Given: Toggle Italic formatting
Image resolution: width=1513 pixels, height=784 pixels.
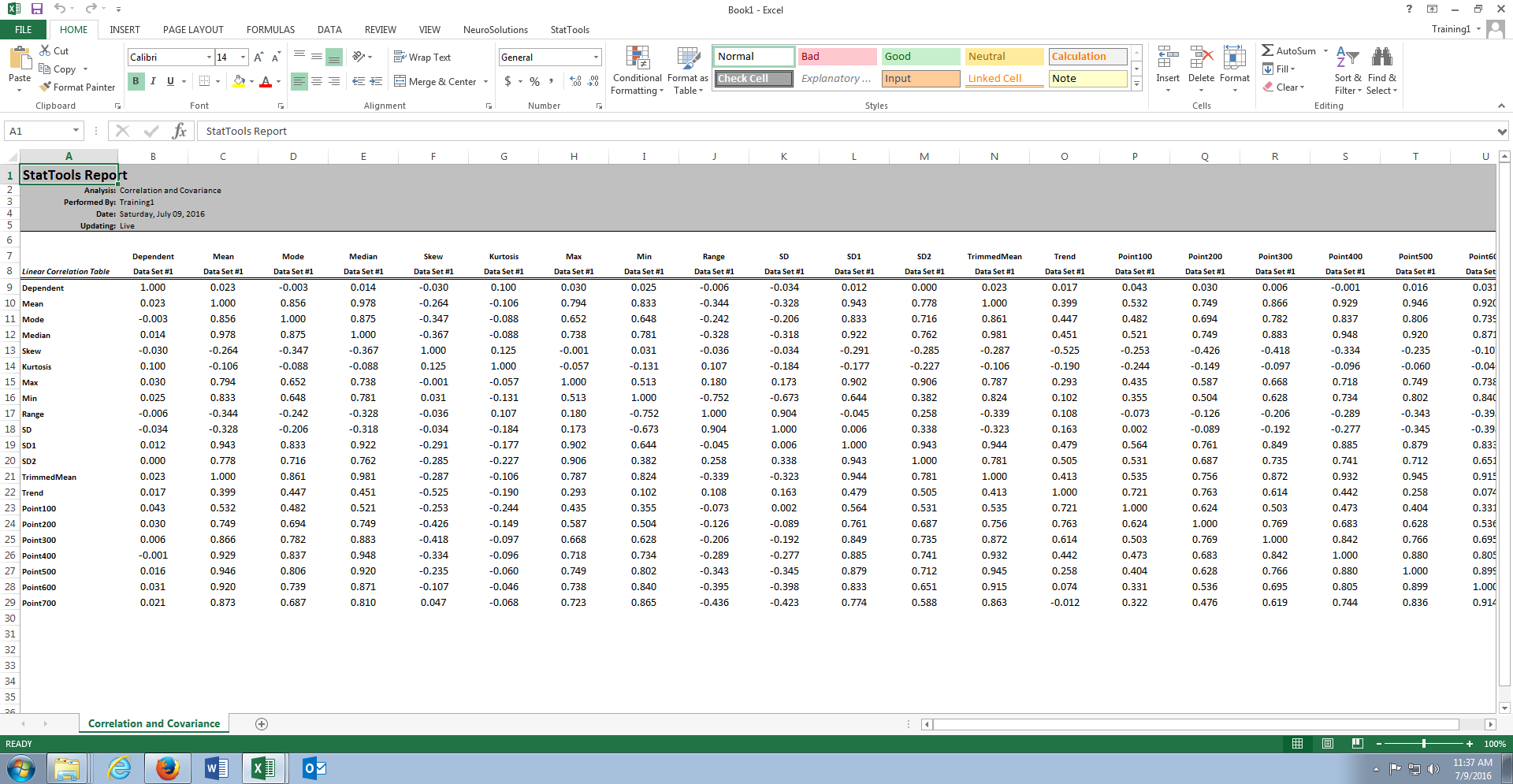Looking at the screenshot, I should tap(153, 81).
